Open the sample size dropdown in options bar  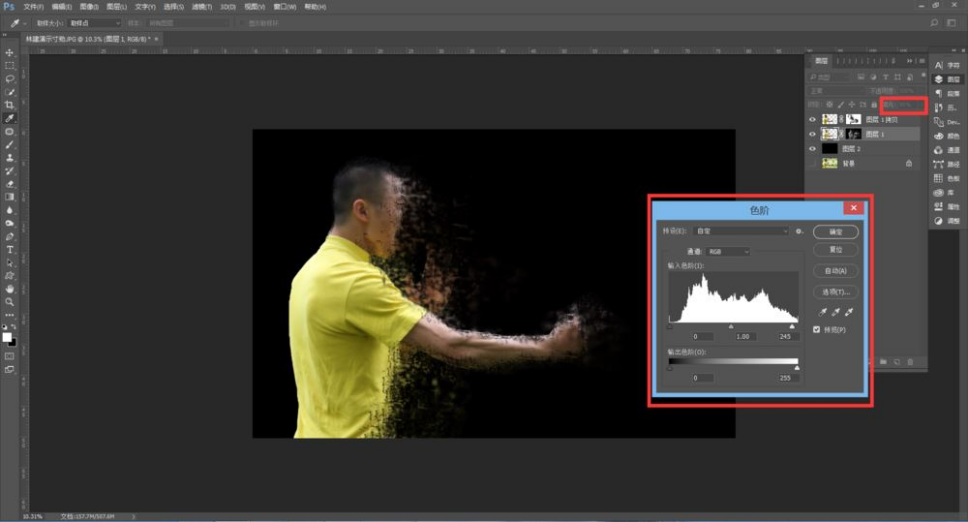(x=95, y=22)
